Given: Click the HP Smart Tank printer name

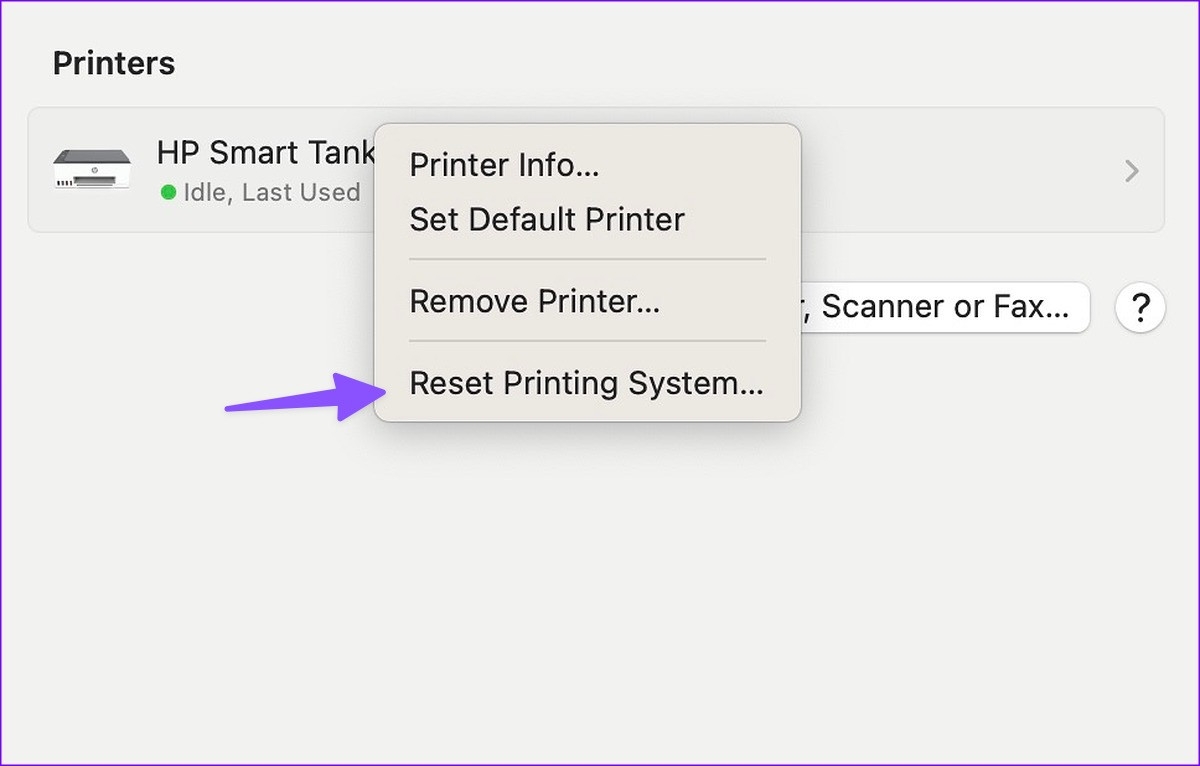Looking at the screenshot, I should (265, 152).
